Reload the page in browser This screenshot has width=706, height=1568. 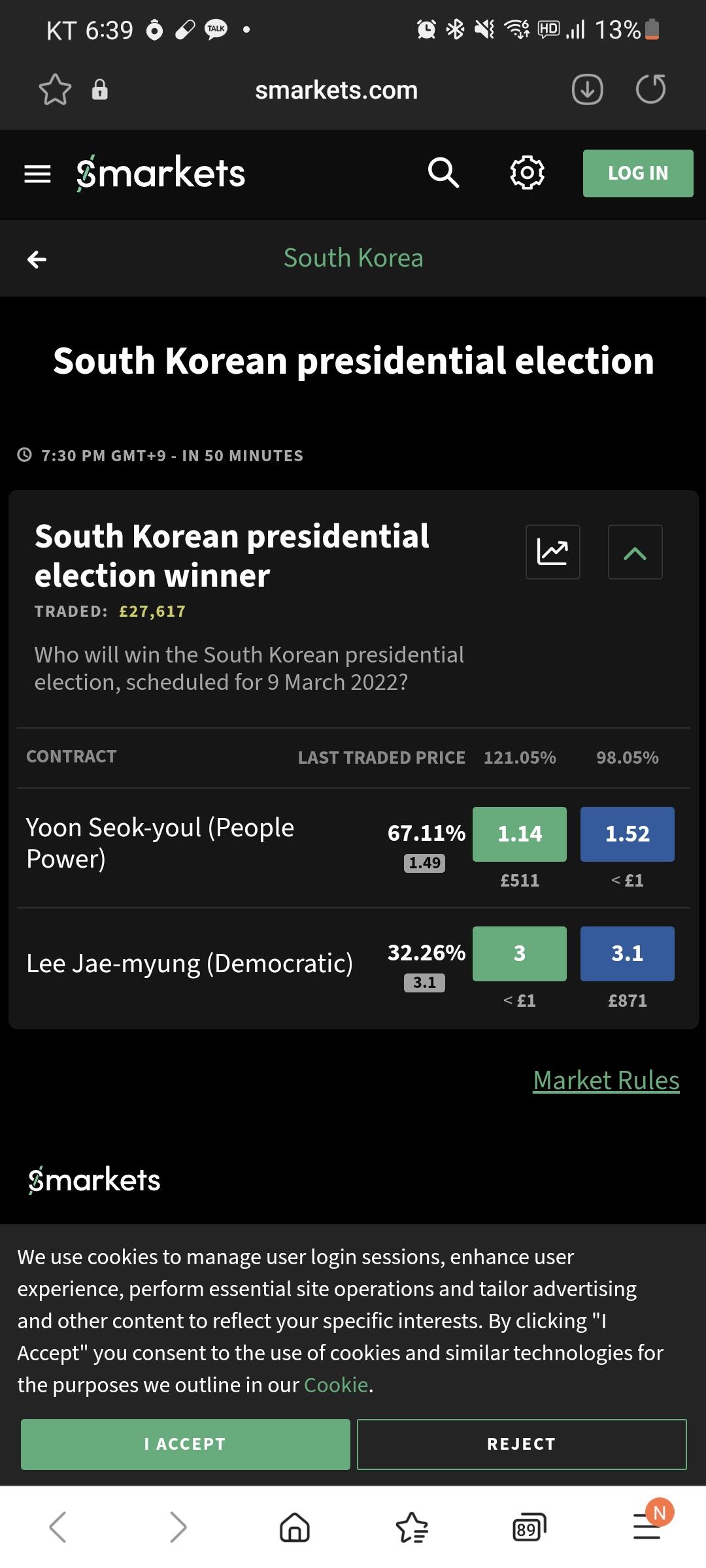(650, 90)
